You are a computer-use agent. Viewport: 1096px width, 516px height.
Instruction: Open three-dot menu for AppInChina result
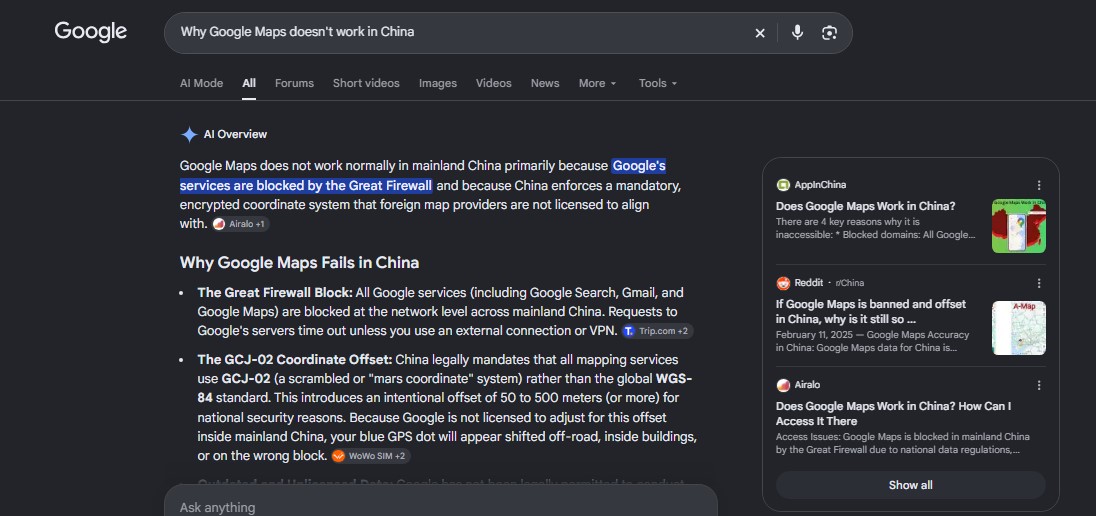click(1039, 185)
